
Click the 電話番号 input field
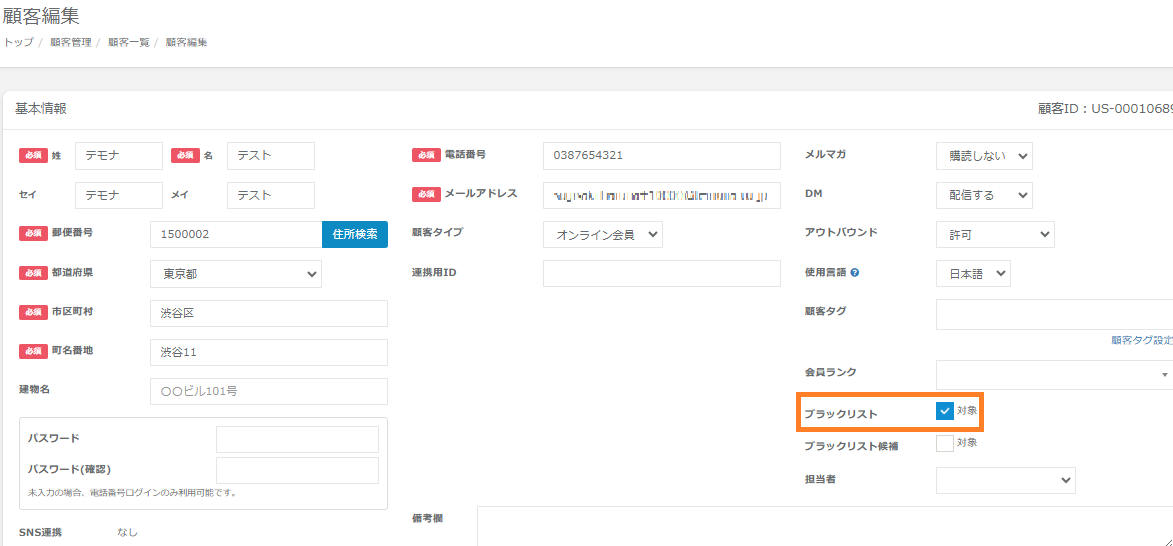[x=661, y=156]
